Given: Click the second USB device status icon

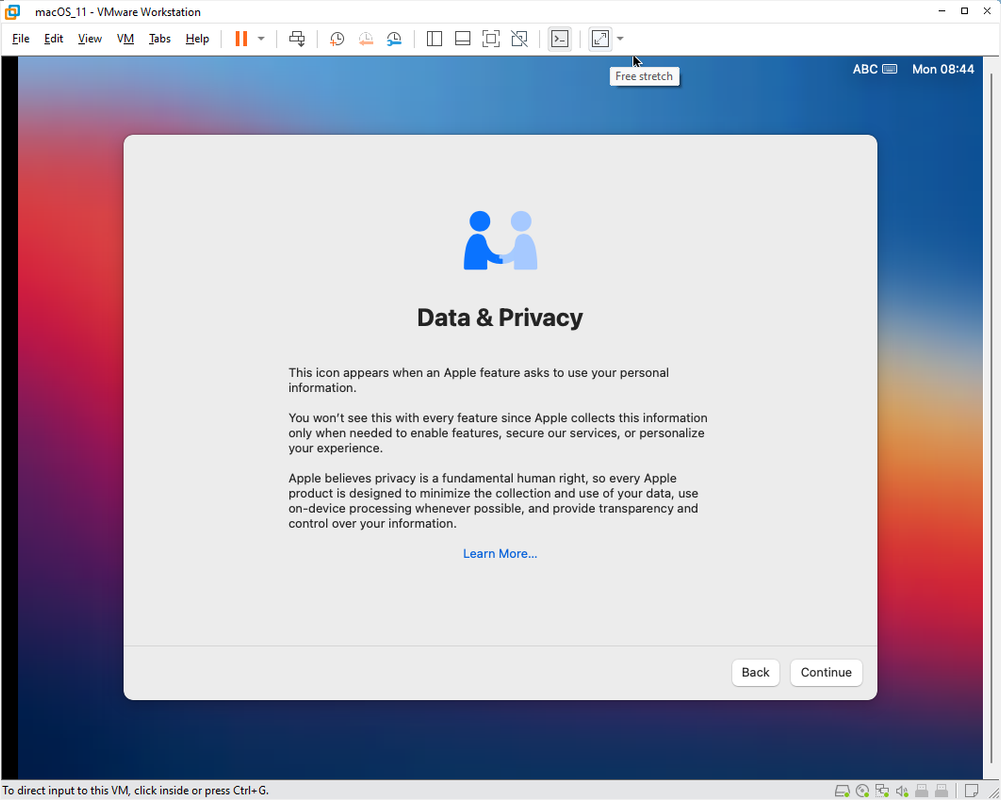Looking at the screenshot, I should 941,791.
